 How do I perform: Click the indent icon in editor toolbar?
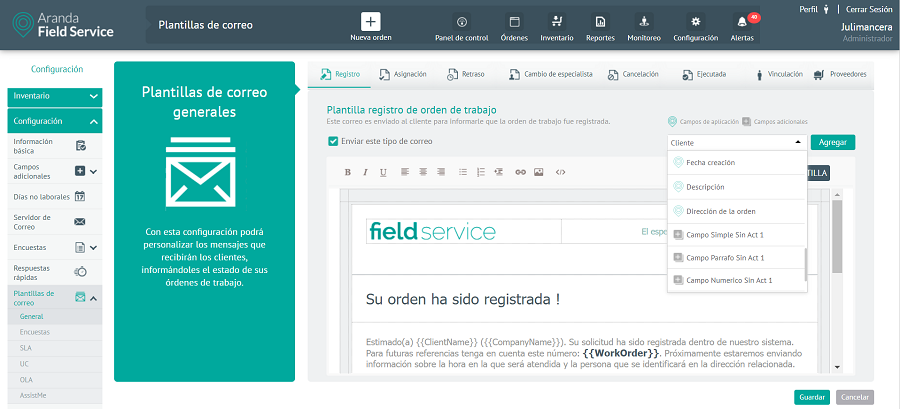(499, 172)
